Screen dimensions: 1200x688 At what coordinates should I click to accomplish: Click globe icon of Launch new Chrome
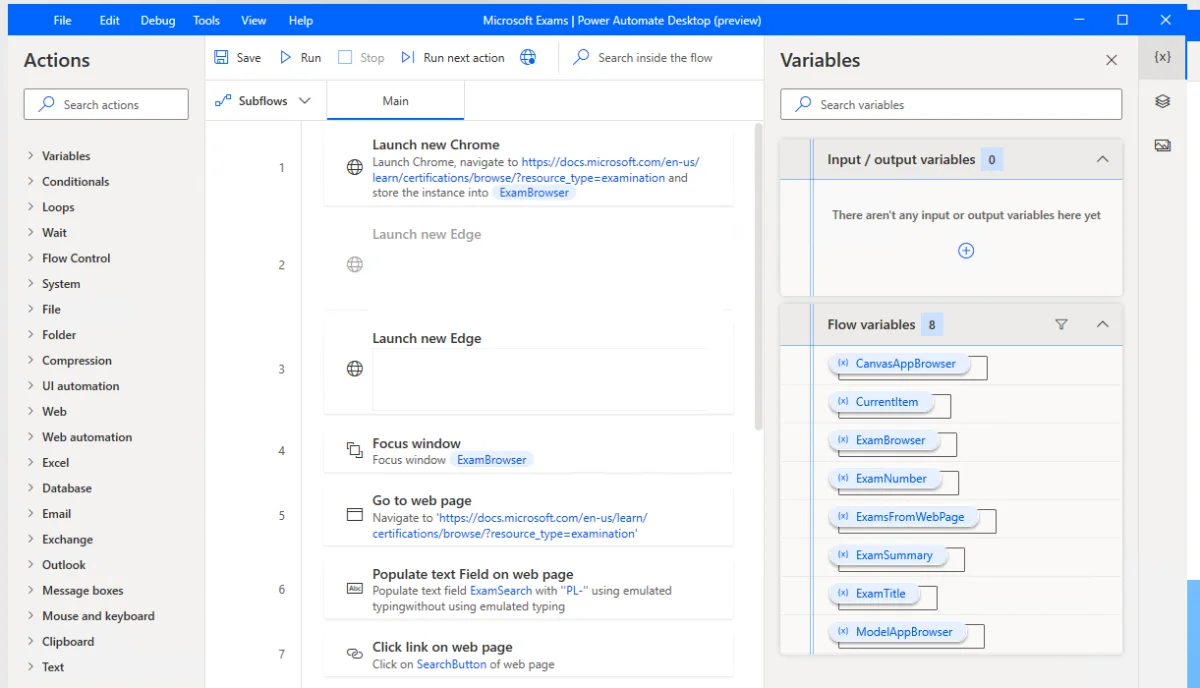coord(354,168)
